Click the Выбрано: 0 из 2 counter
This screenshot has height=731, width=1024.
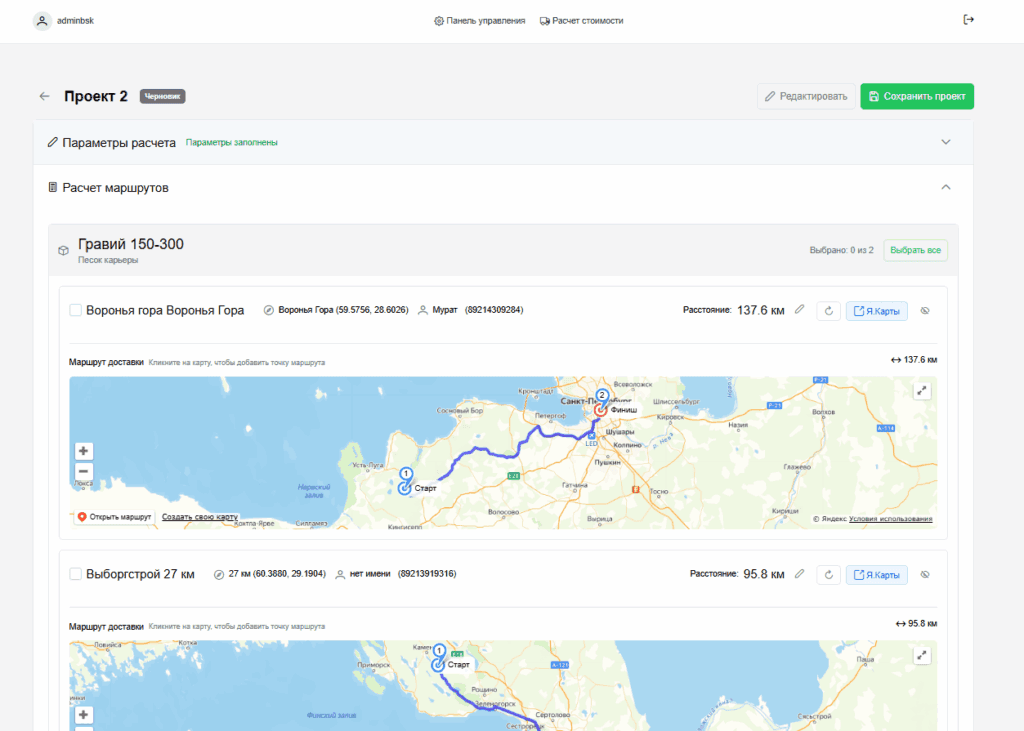click(x=841, y=250)
